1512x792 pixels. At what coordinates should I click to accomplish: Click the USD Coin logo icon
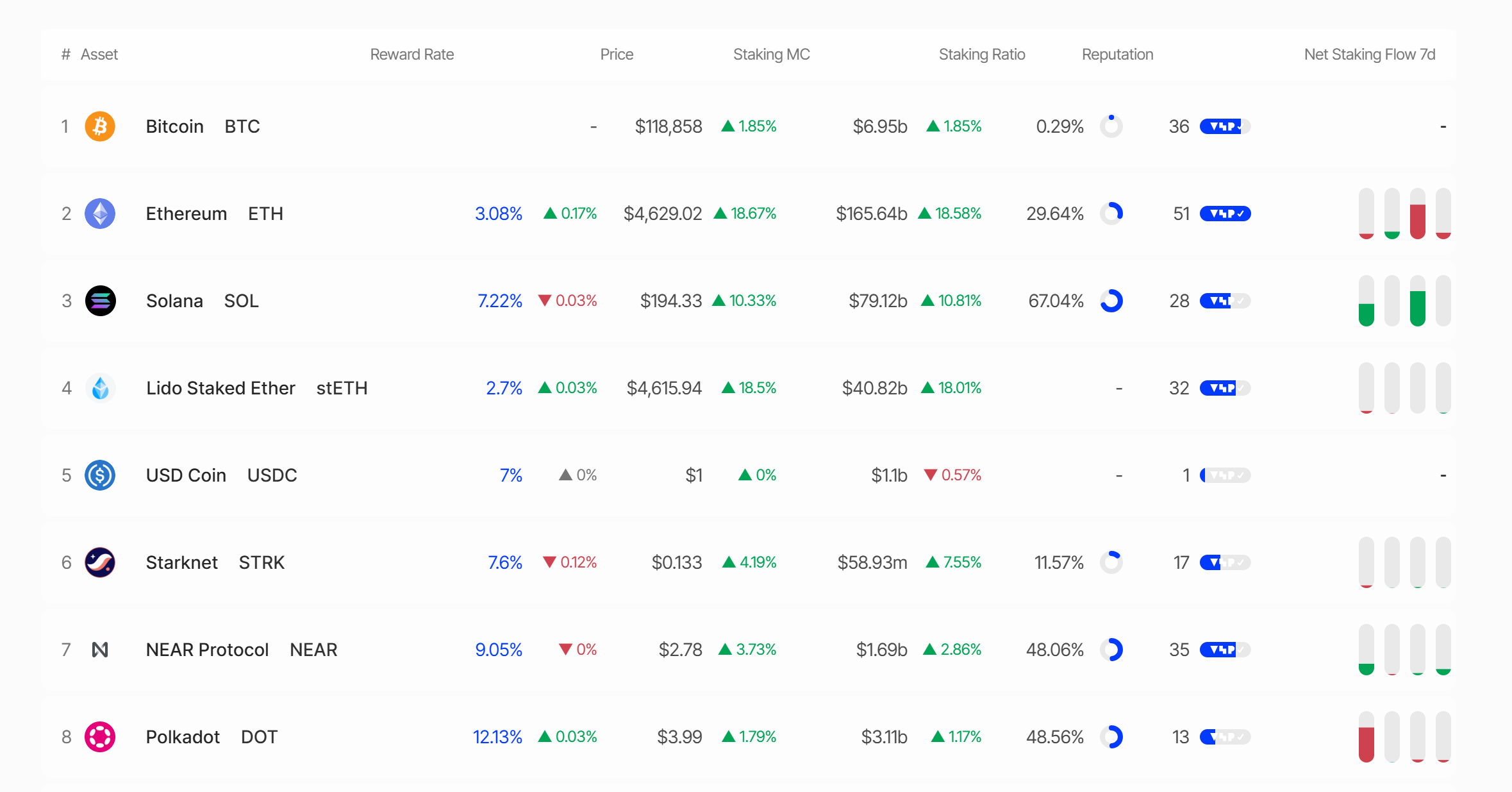pos(100,475)
